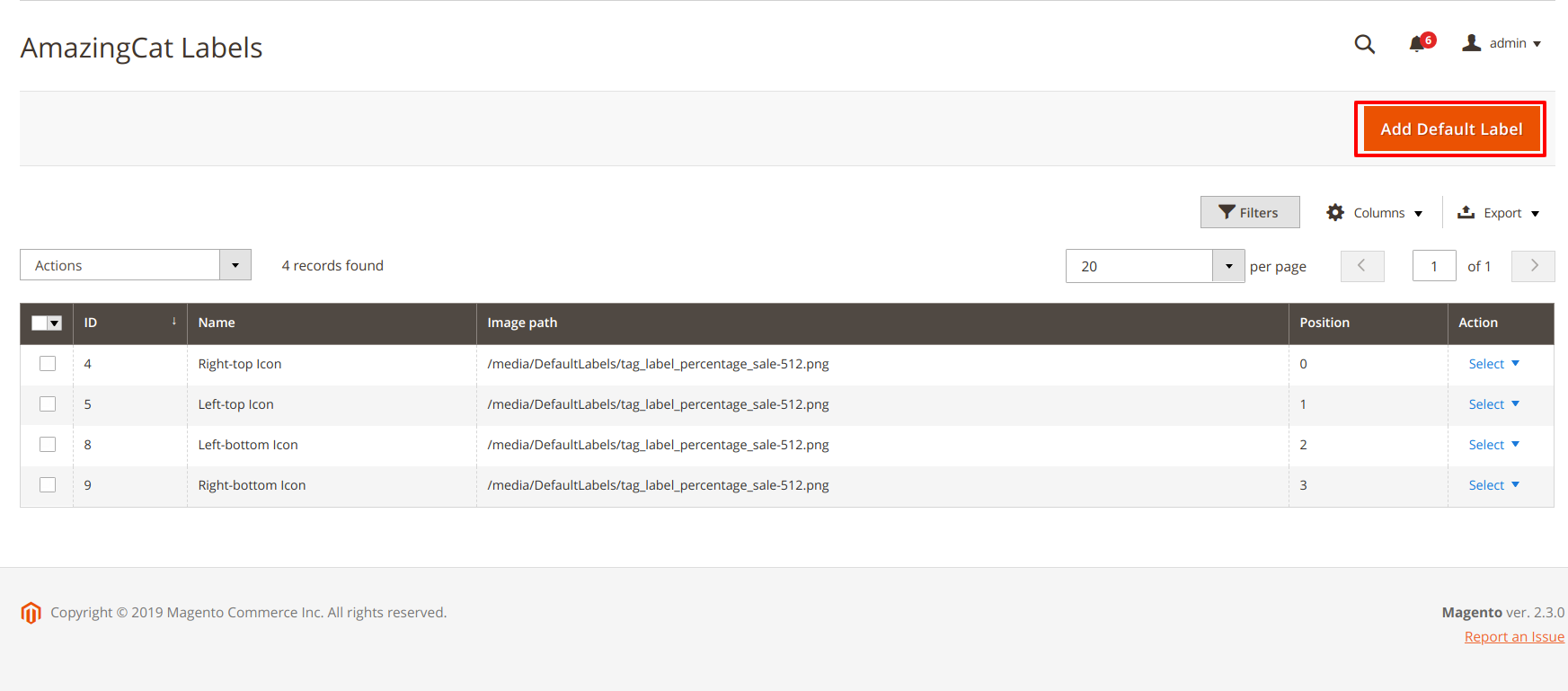Screen dimensions: 1568x691
Task: Check the Left-top Icon row checkbox
Action: 48,404
